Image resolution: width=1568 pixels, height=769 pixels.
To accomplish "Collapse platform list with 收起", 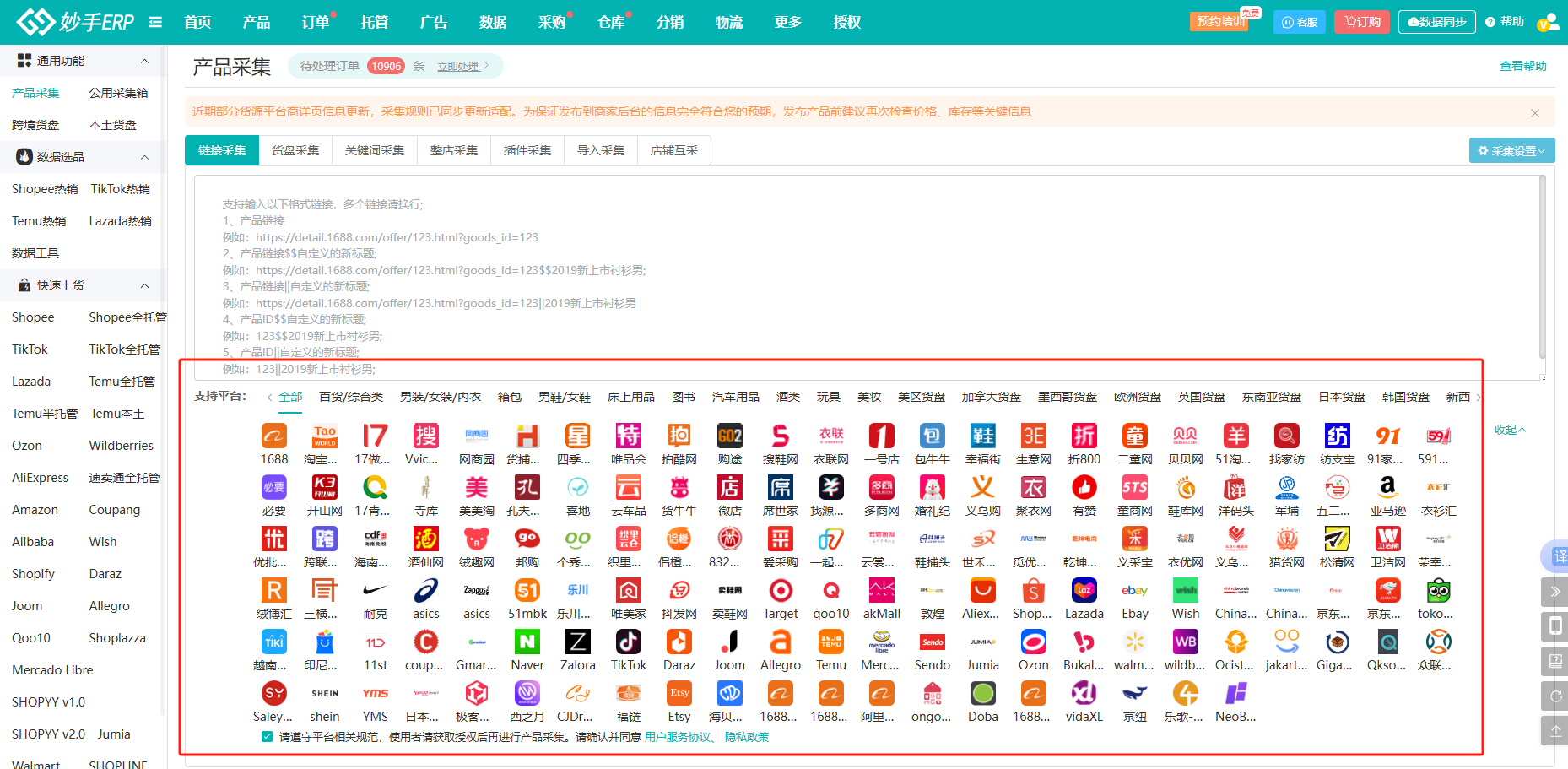I will coord(1509,430).
